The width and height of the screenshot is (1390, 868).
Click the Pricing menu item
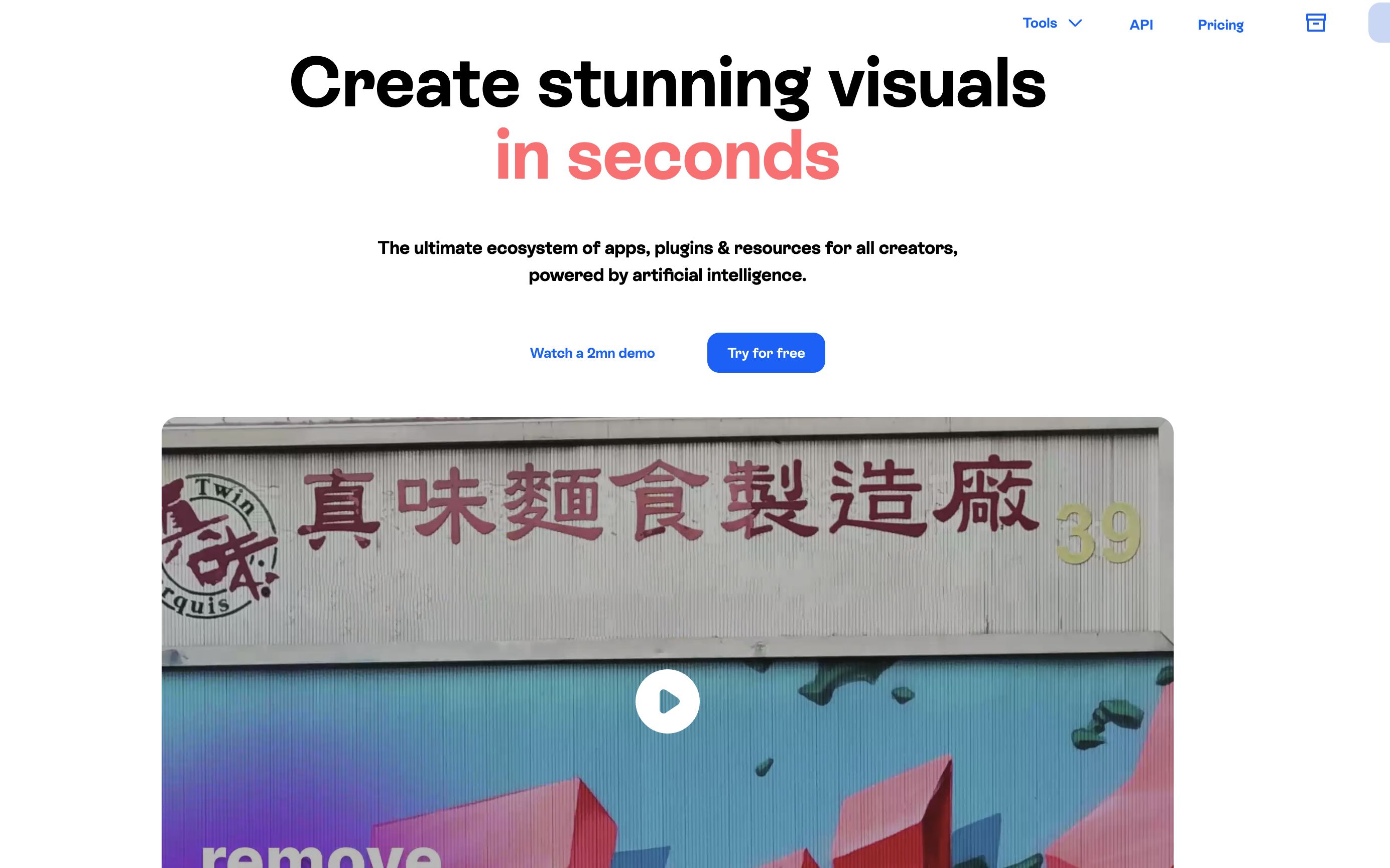click(1220, 24)
